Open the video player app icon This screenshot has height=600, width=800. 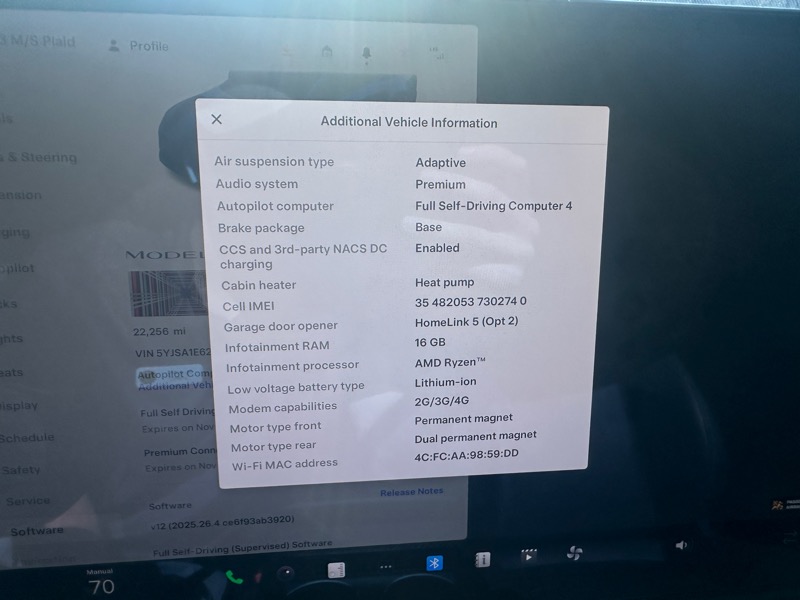click(x=529, y=556)
